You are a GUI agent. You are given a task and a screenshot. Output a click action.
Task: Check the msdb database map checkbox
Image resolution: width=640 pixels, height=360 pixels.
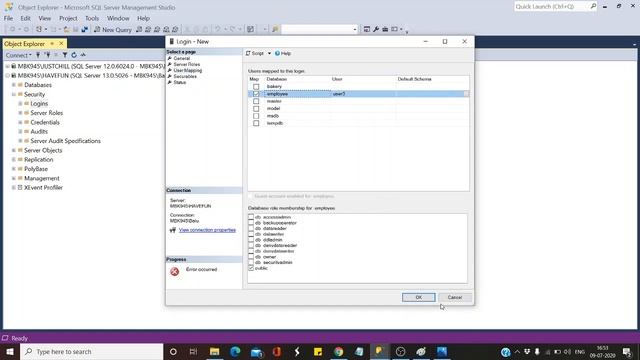(256, 116)
